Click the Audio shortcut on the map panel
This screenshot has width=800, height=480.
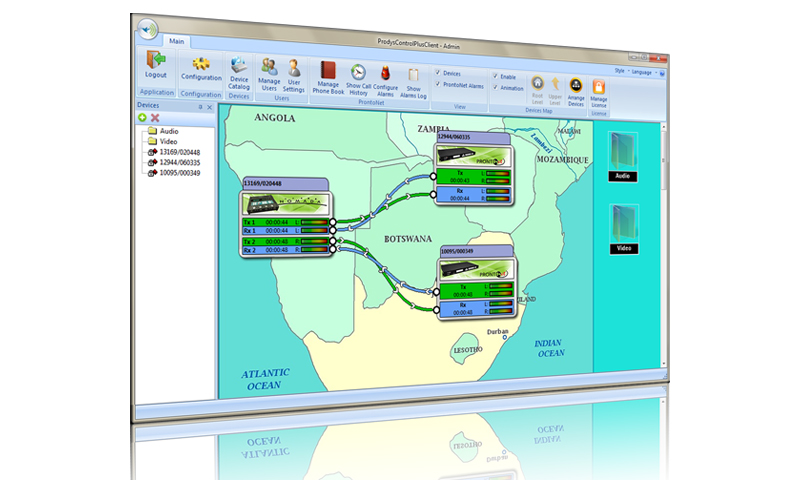click(x=623, y=156)
